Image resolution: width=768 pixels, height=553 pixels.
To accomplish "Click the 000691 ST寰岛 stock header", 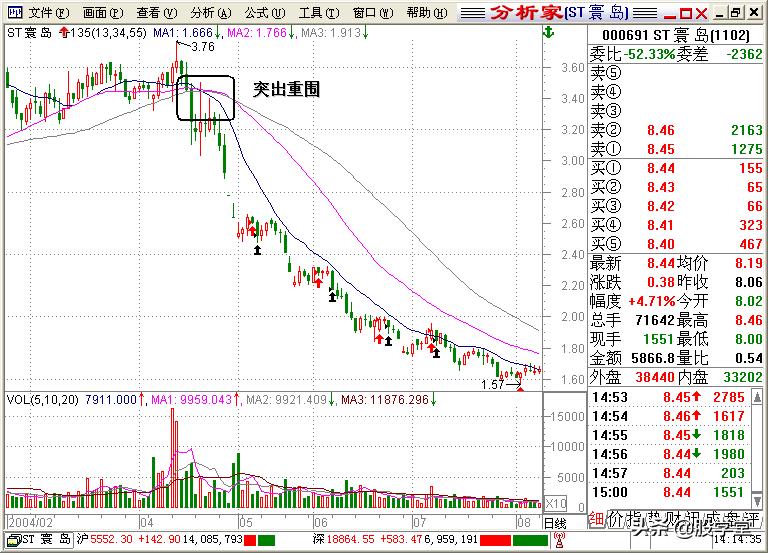I will click(675, 35).
